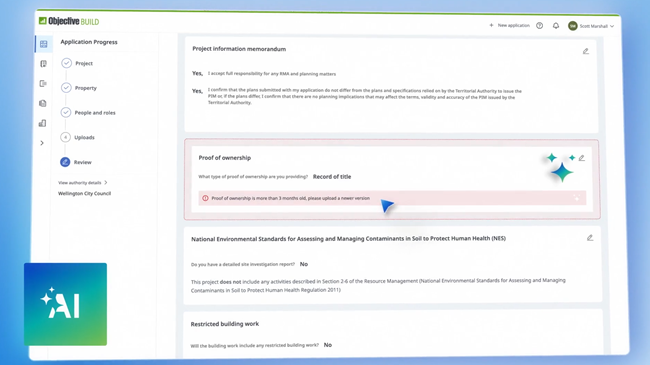Go to the Property step
The width and height of the screenshot is (650, 365).
(86, 88)
